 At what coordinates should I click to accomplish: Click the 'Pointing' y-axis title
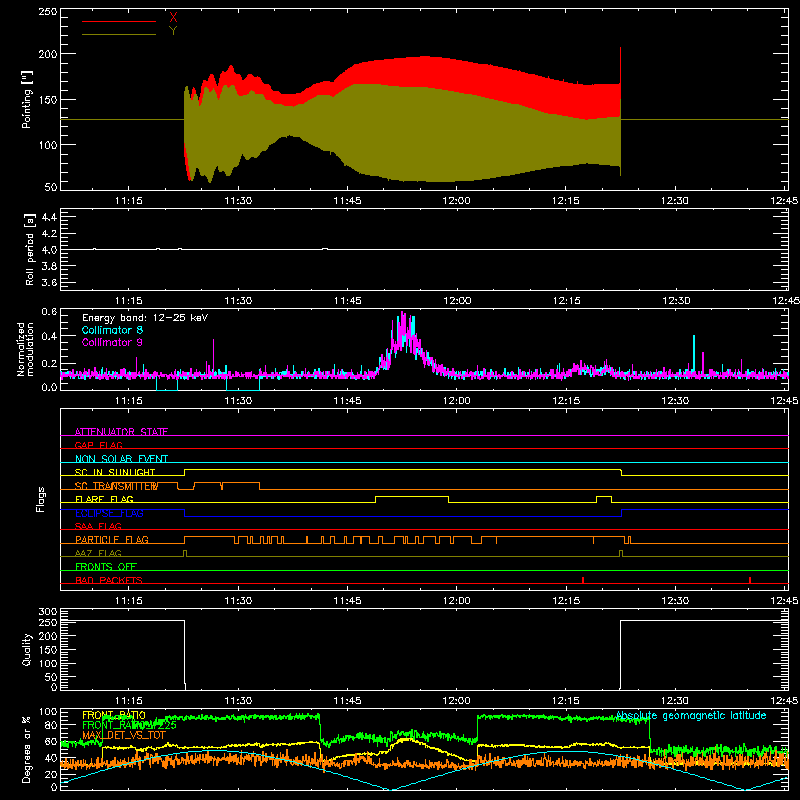click(27, 99)
